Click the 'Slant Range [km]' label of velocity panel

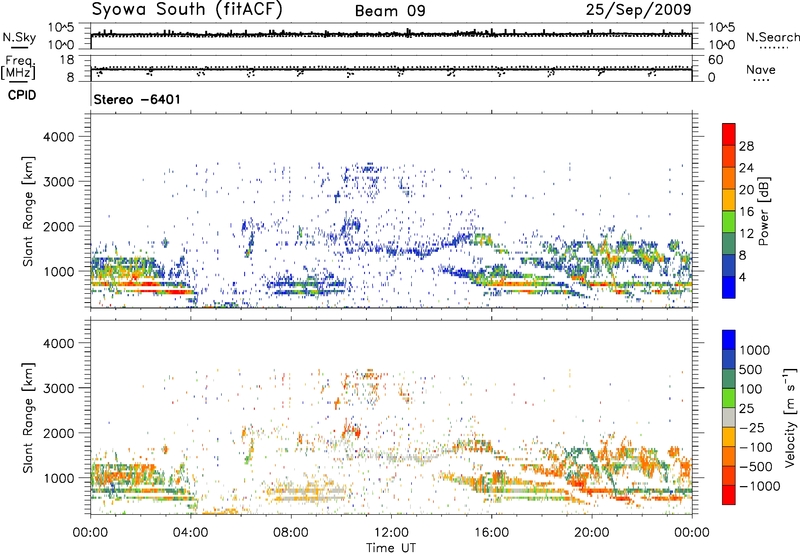tap(28, 417)
